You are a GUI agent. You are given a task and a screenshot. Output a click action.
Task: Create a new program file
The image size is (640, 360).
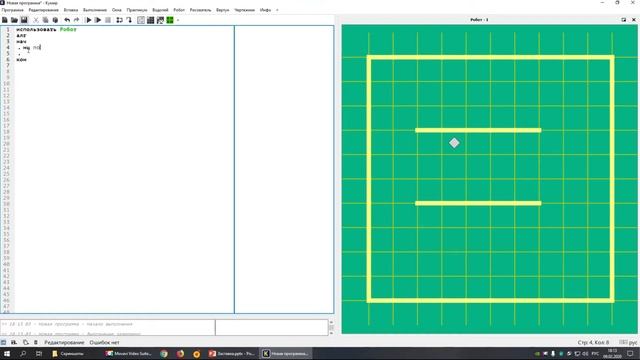point(5,20)
